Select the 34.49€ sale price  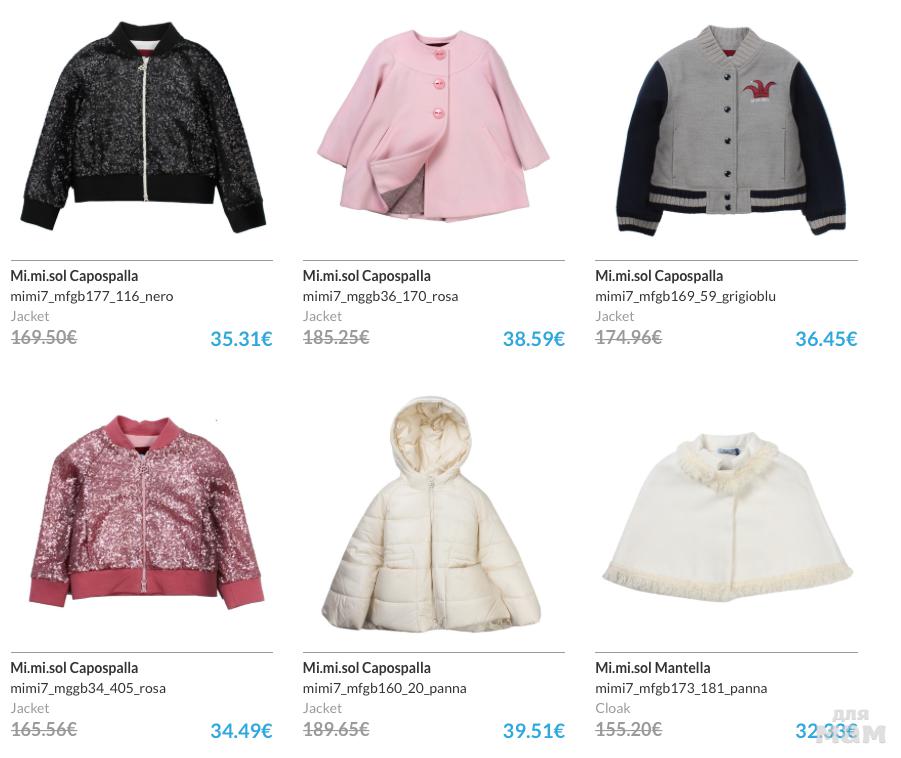click(241, 730)
